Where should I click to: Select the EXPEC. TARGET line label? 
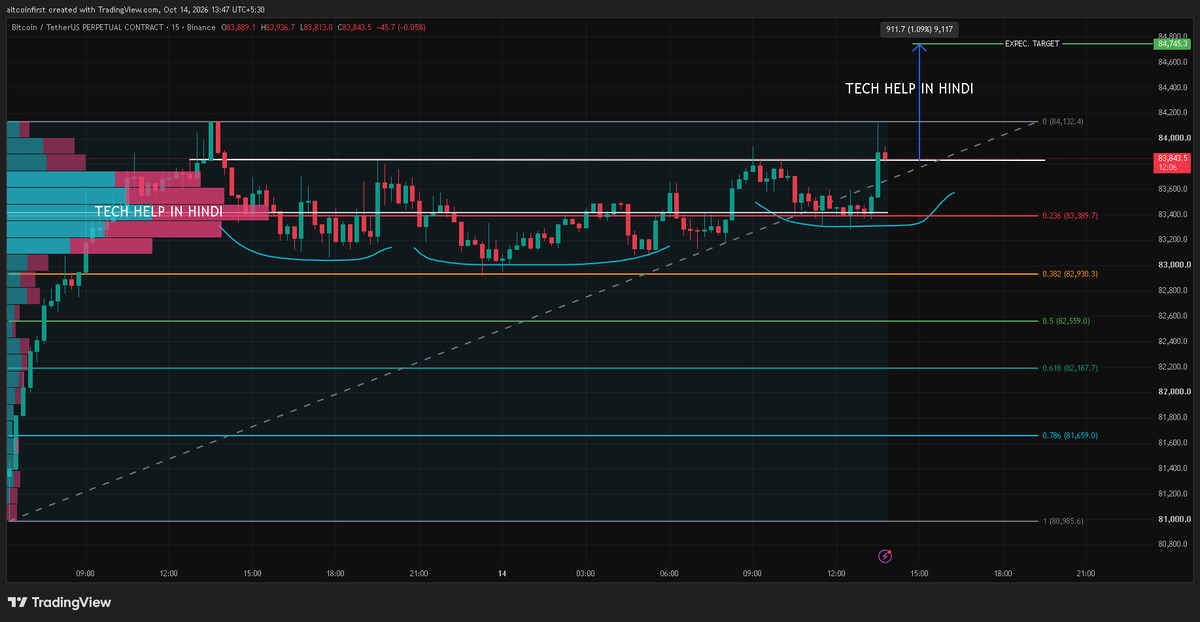[x=1032, y=44]
